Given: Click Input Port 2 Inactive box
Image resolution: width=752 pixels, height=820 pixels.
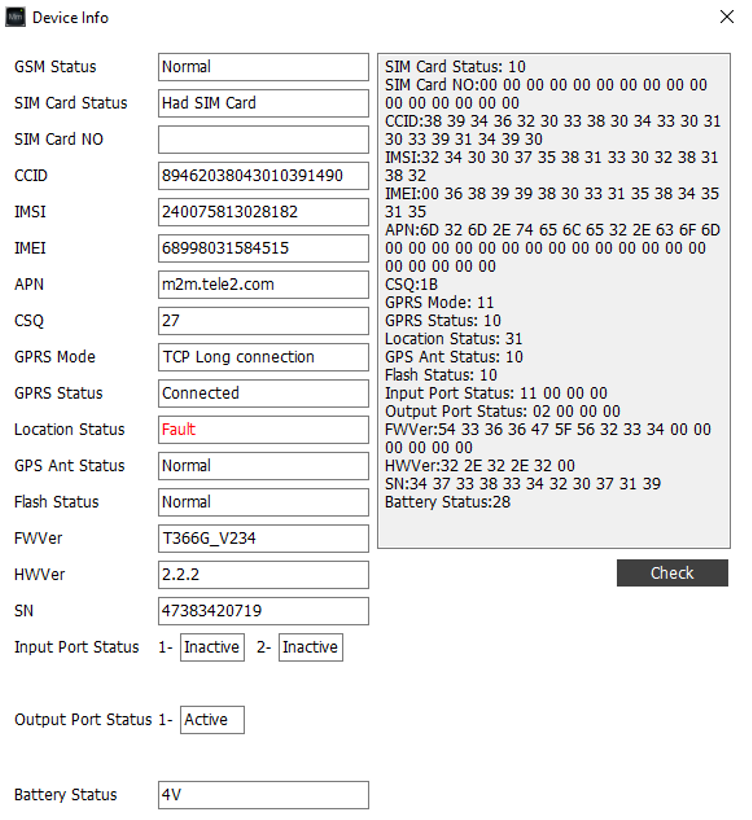Looking at the screenshot, I should (x=311, y=647).
